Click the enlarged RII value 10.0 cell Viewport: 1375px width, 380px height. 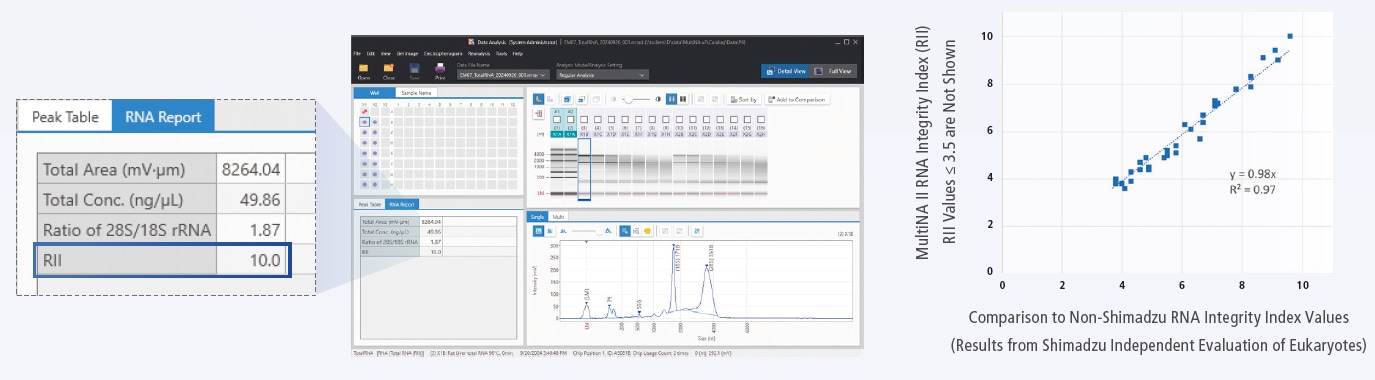[252, 260]
